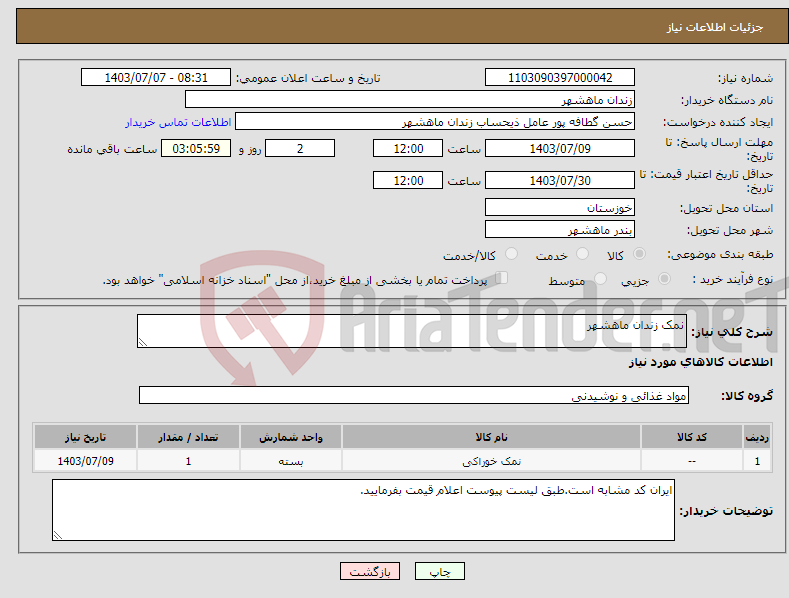
Task: Click the goods group field مواد غذائی و نوشیدنی
Action: [414, 395]
